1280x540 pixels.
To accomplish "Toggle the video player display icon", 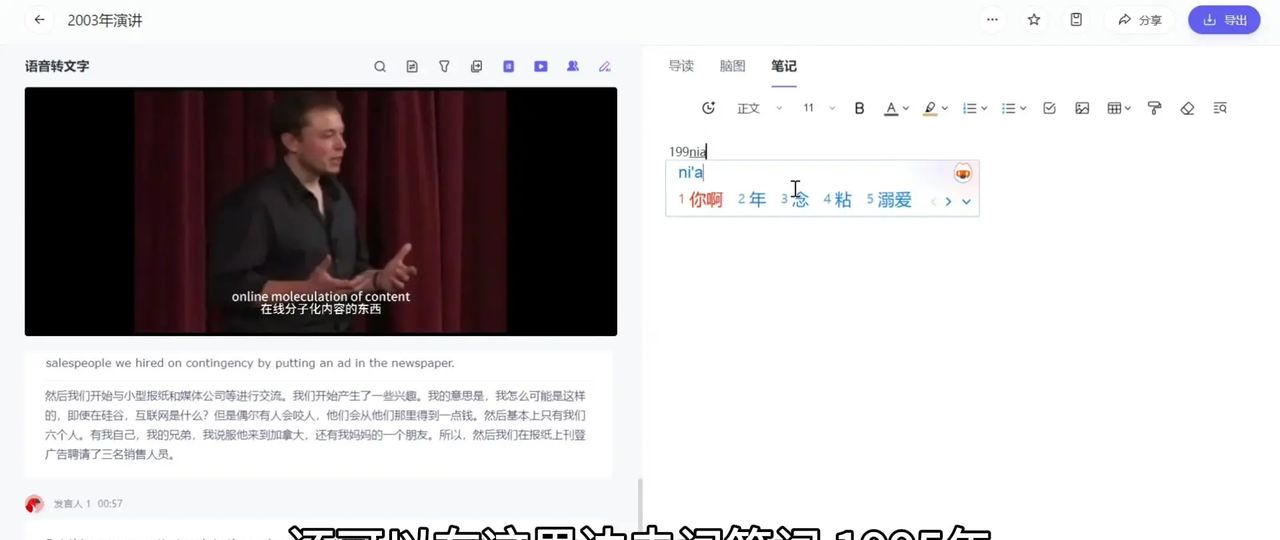I will [540, 67].
